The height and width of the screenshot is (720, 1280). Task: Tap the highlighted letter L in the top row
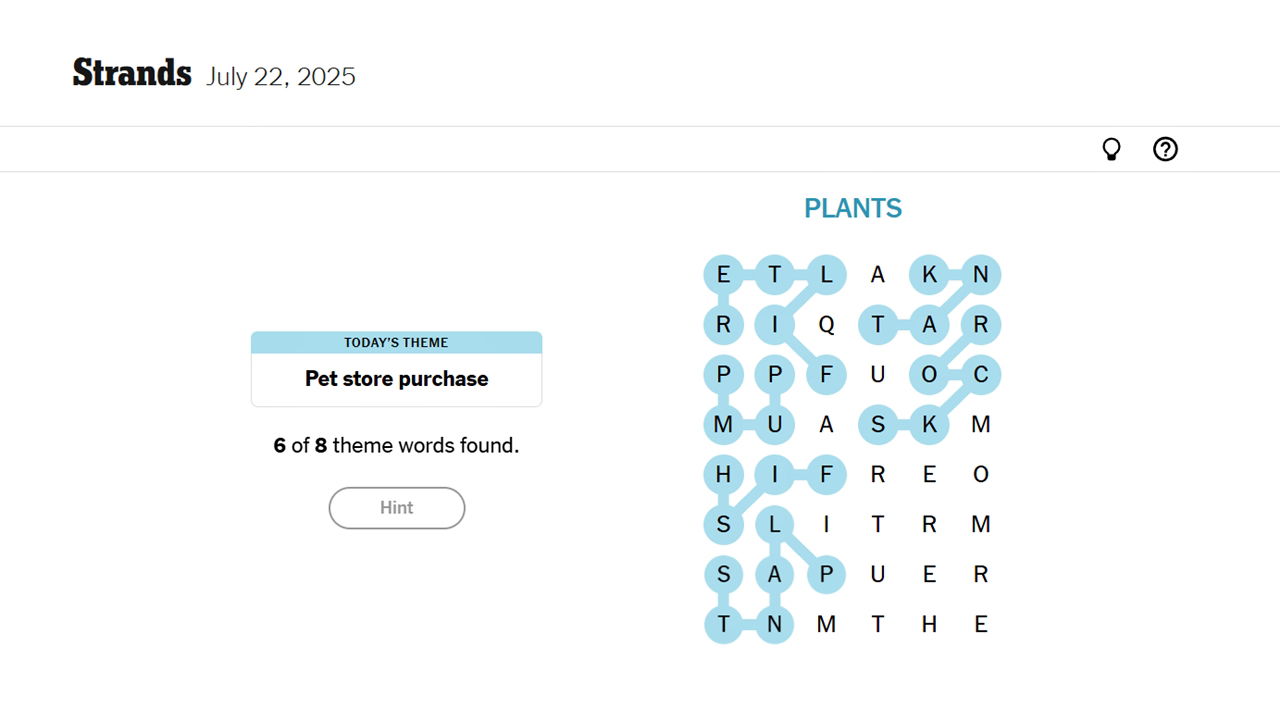[827, 274]
